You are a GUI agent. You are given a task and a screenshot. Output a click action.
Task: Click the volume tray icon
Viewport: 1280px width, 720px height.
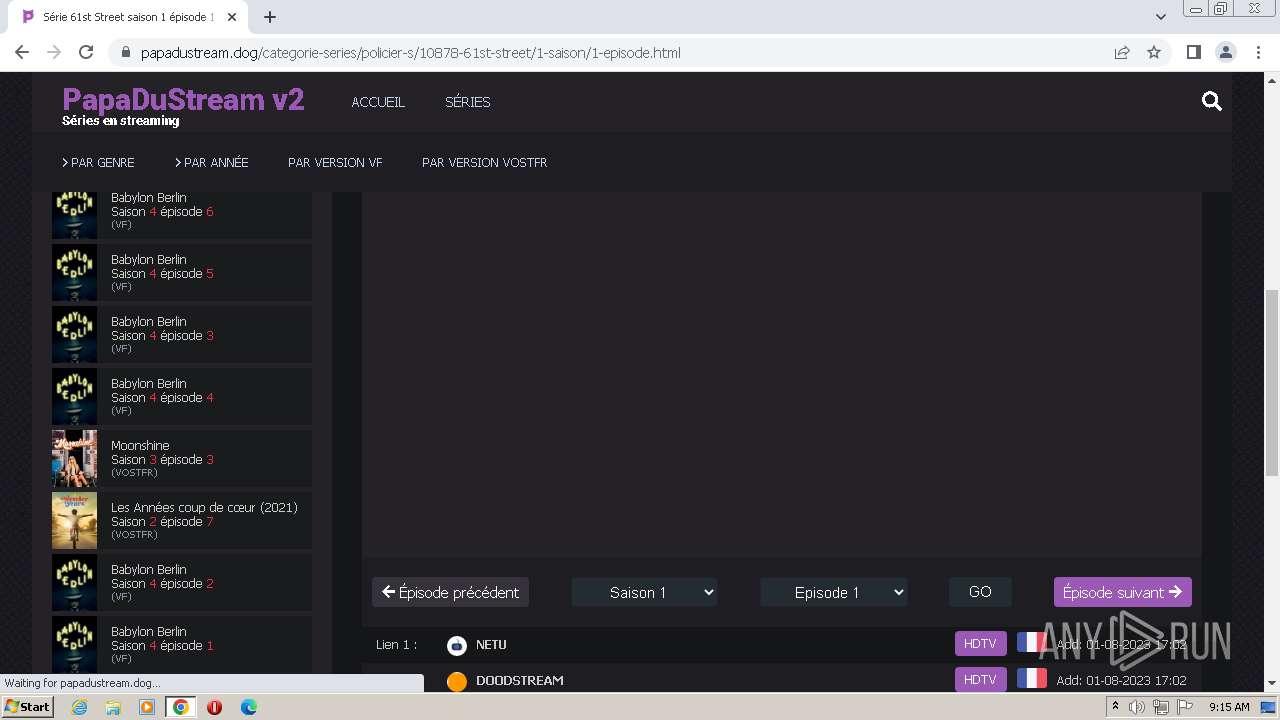pos(1137,707)
